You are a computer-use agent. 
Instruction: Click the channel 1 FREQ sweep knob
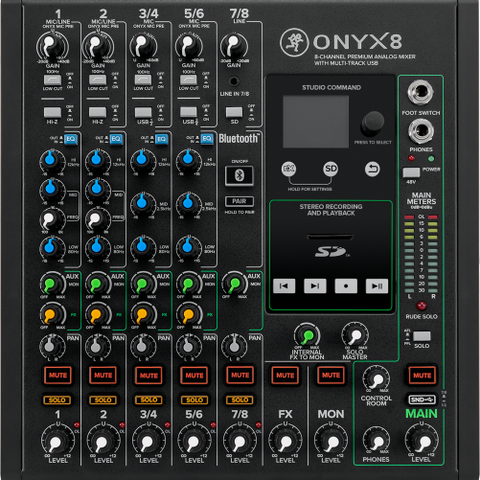pos(52,220)
